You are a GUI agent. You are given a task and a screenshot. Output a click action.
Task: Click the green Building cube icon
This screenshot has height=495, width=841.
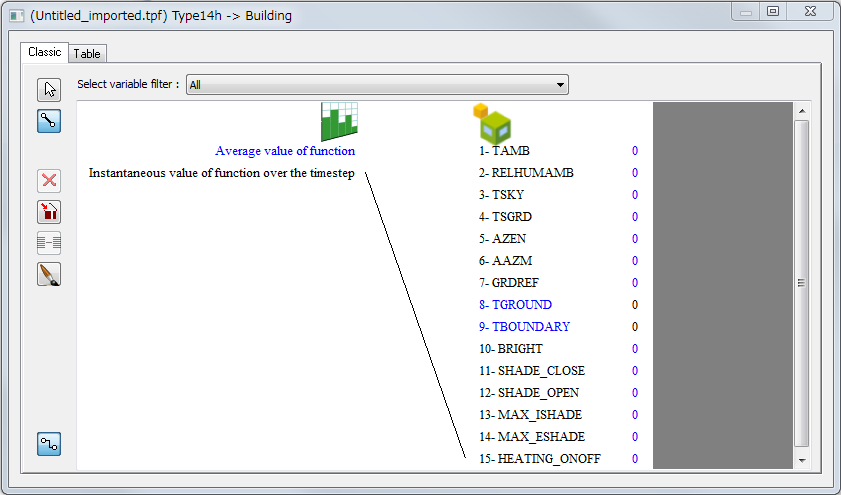[492, 124]
